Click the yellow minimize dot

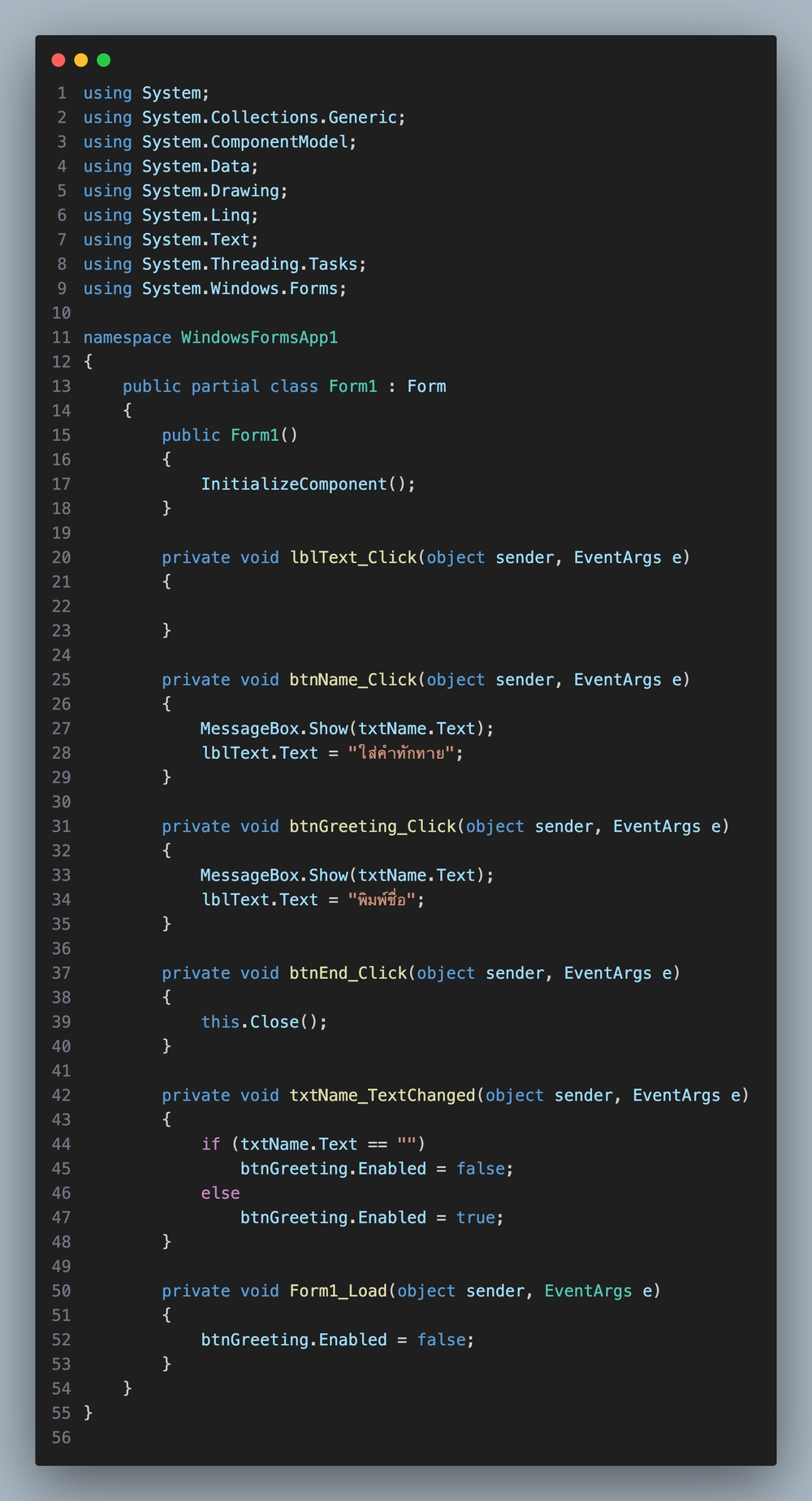[x=81, y=60]
